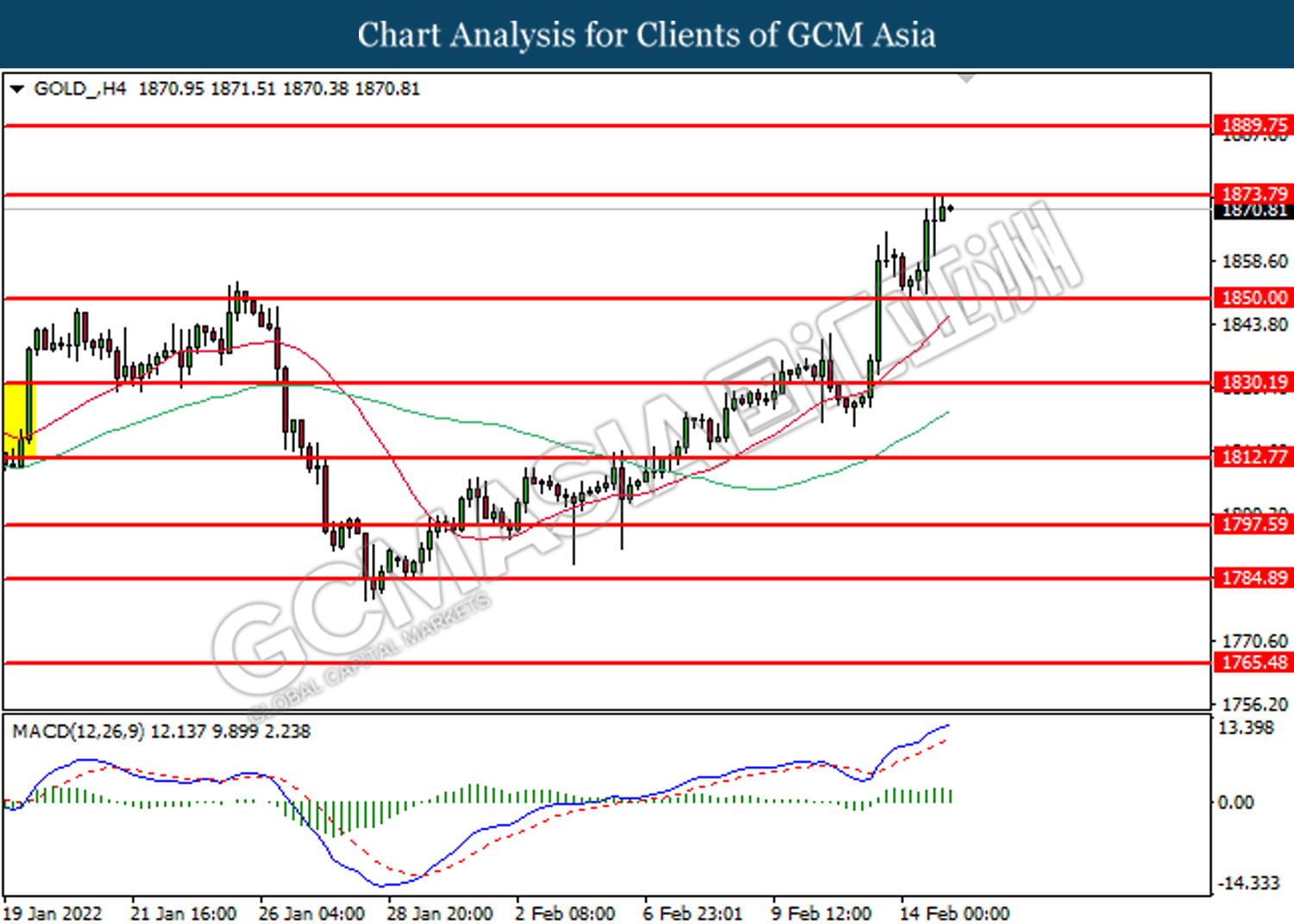Select the yellow highlighted rectangle on chart
This screenshot has height=924, width=1294.
pyautogui.click(x=20, y=420)
